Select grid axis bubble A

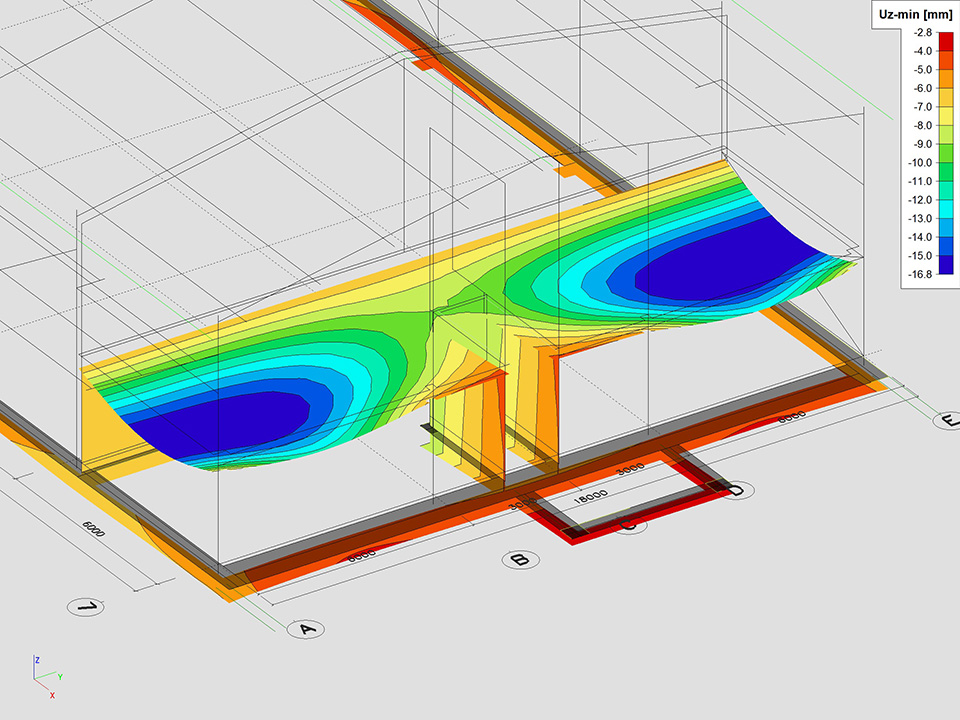tap(306, 629)
